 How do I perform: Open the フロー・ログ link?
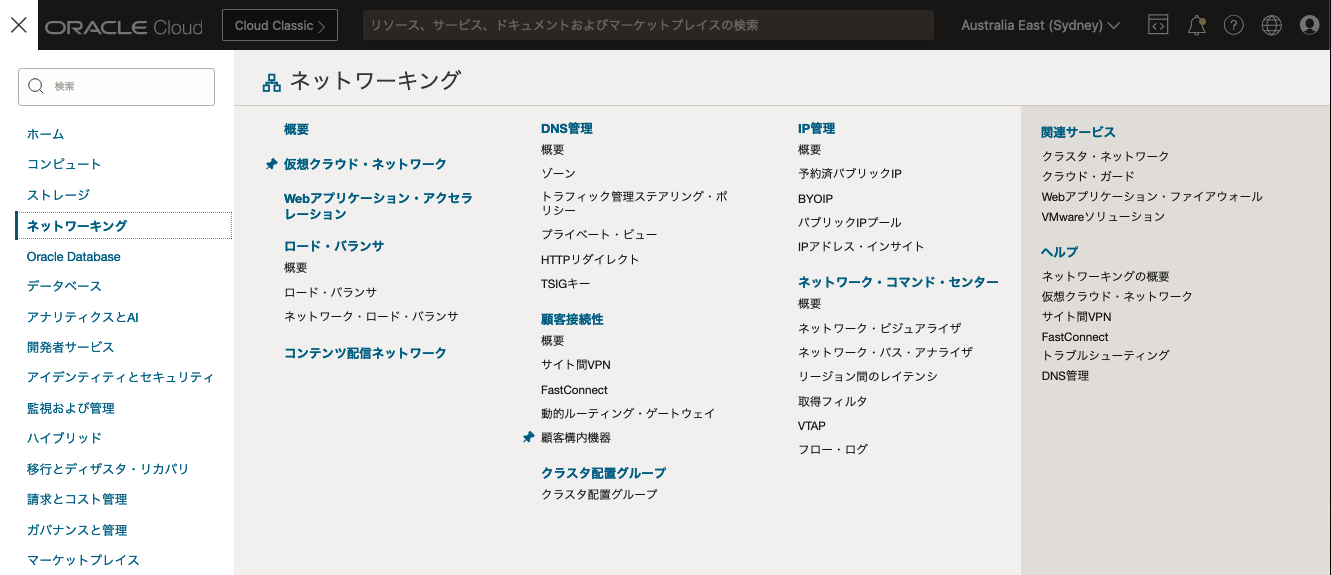click(833, 450)
